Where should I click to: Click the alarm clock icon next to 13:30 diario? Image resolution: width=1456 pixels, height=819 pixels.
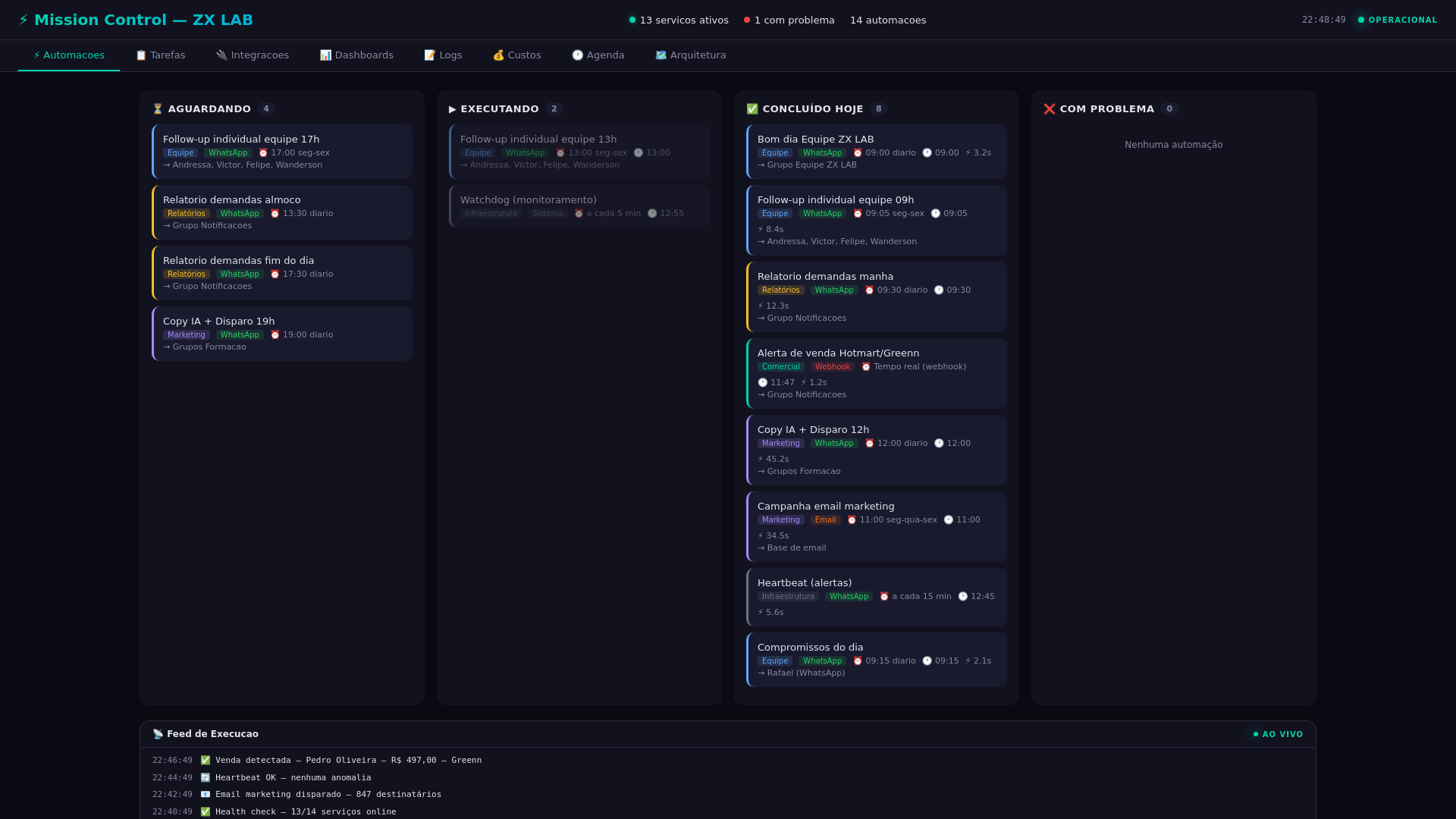[275, 214]
